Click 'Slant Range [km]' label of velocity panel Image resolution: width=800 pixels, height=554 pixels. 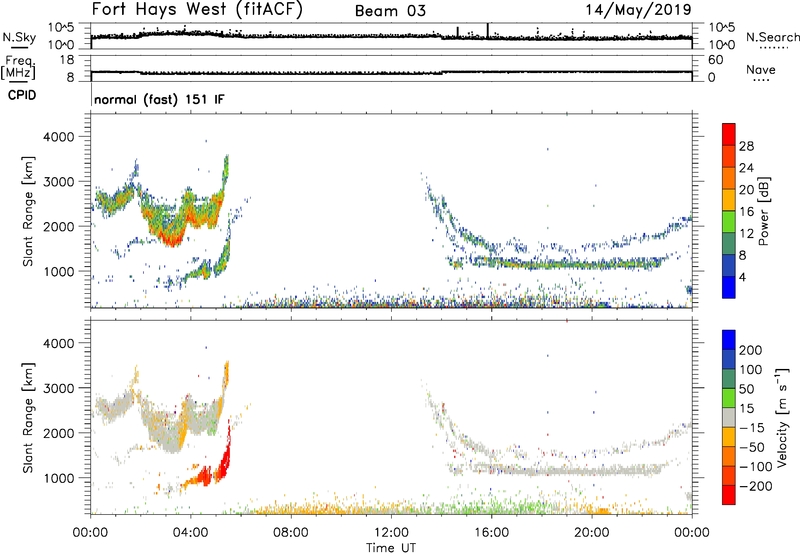pyautogui.click(x=28, y=417)
